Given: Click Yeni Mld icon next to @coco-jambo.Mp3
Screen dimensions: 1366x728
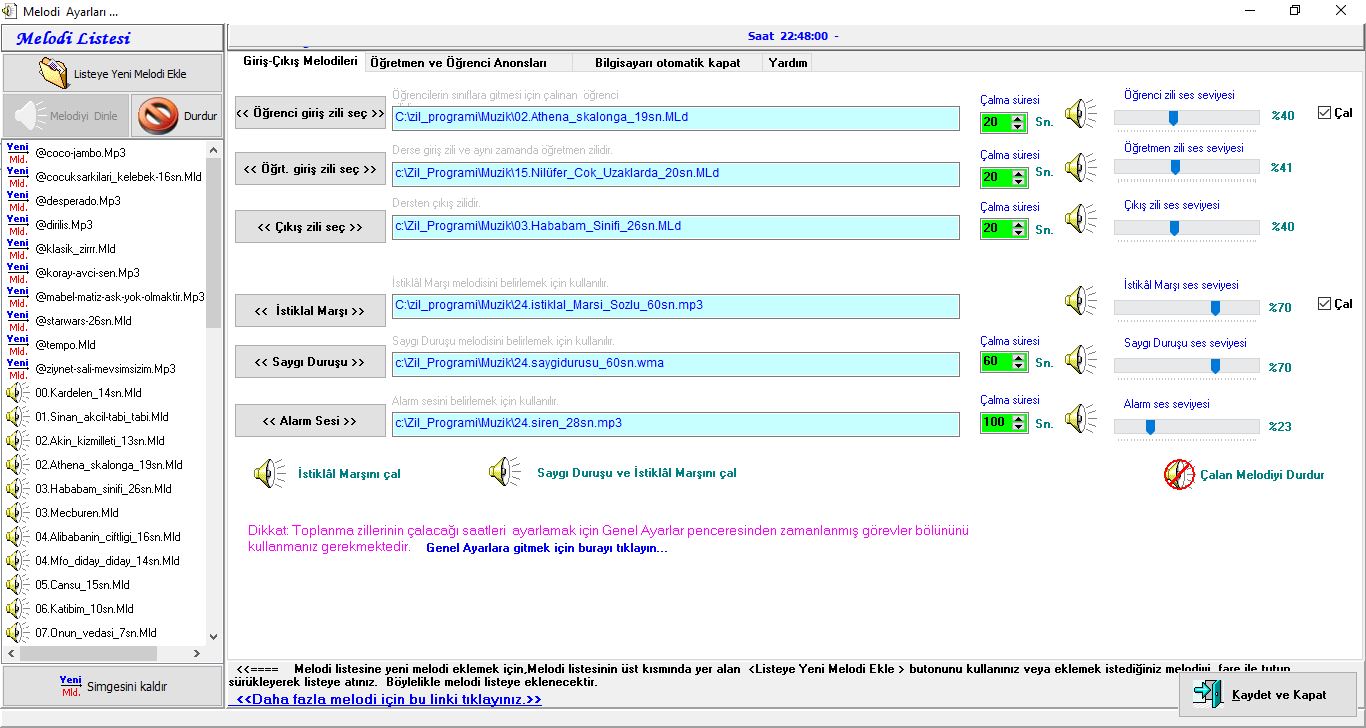Looking at the screenshot, I should pos(17,153).
